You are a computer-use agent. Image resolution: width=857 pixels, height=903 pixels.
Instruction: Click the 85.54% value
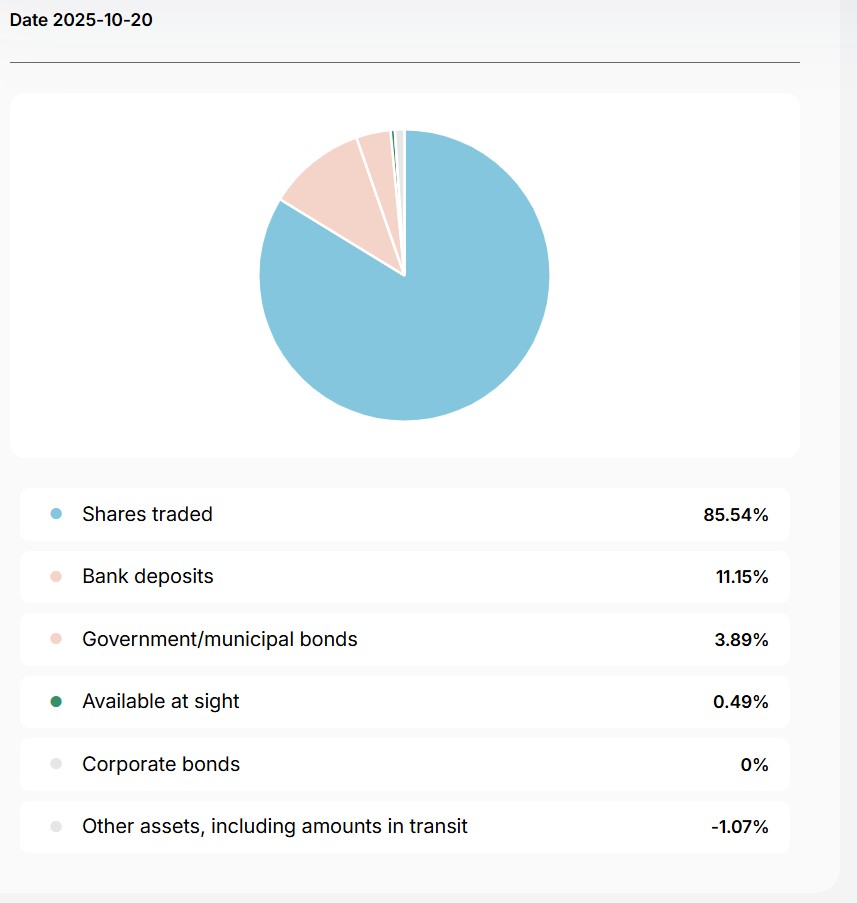pyautogui.click(x=735, y=515)
